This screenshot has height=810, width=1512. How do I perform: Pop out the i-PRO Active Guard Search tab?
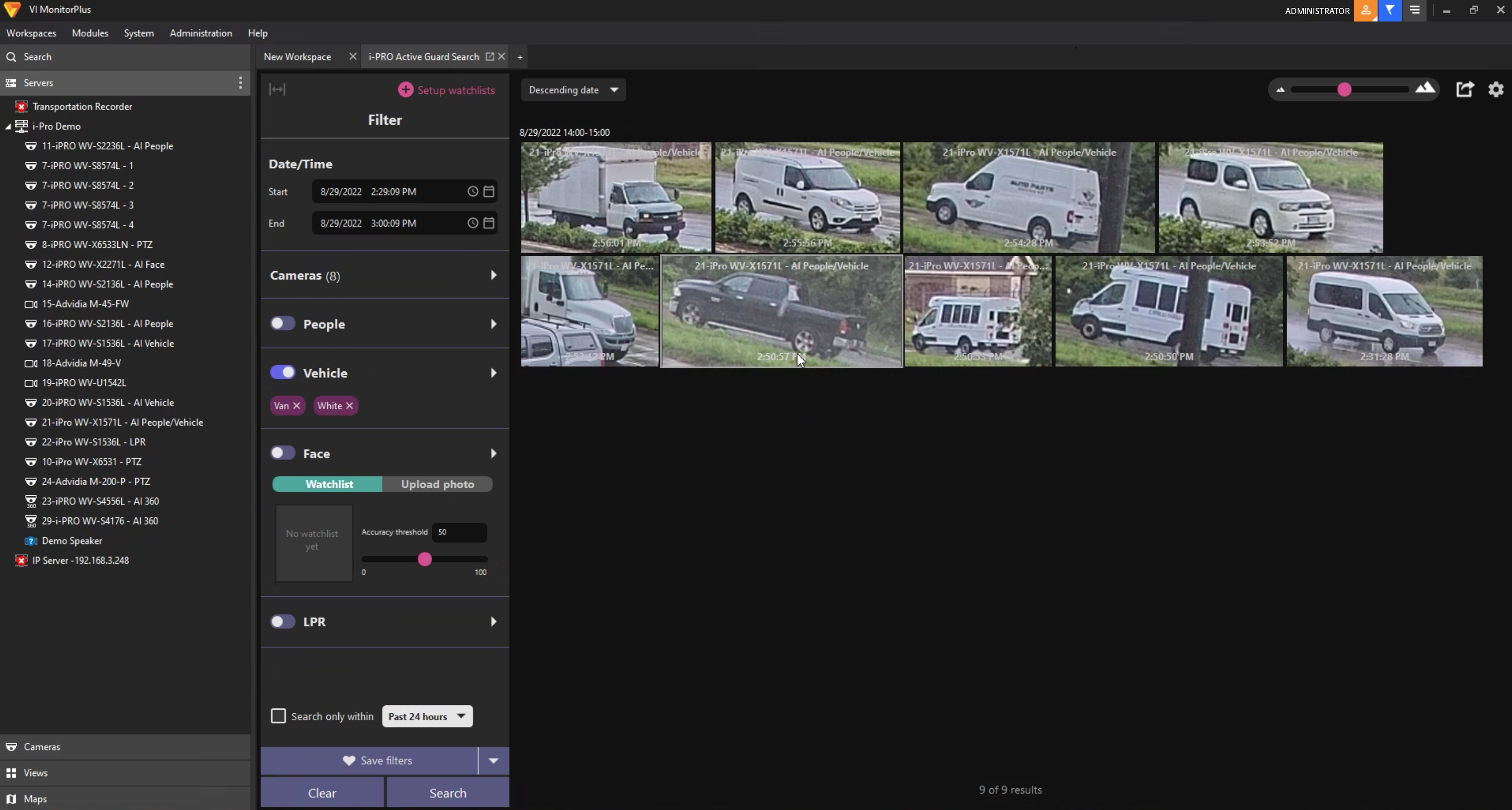pyautogui.click(x=489, y=56)
